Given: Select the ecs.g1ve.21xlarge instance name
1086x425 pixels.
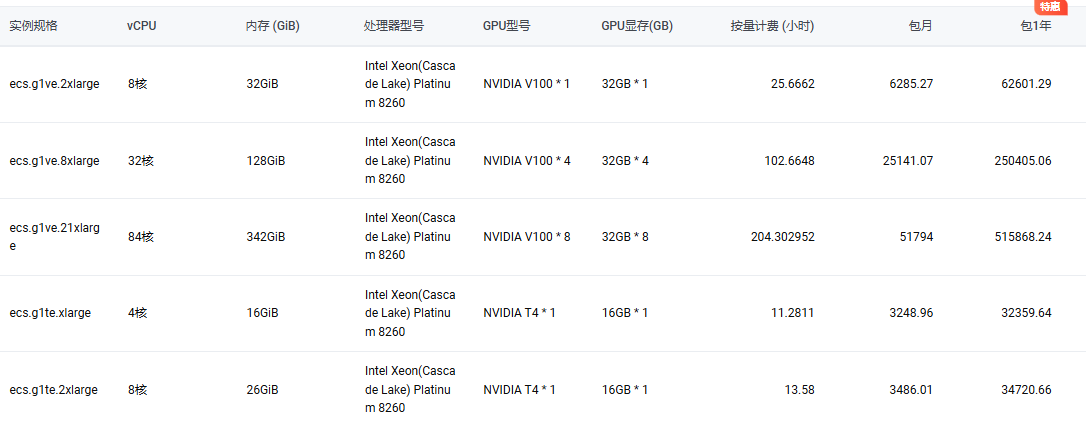Looking at the screenshot, I should point(55,237).
